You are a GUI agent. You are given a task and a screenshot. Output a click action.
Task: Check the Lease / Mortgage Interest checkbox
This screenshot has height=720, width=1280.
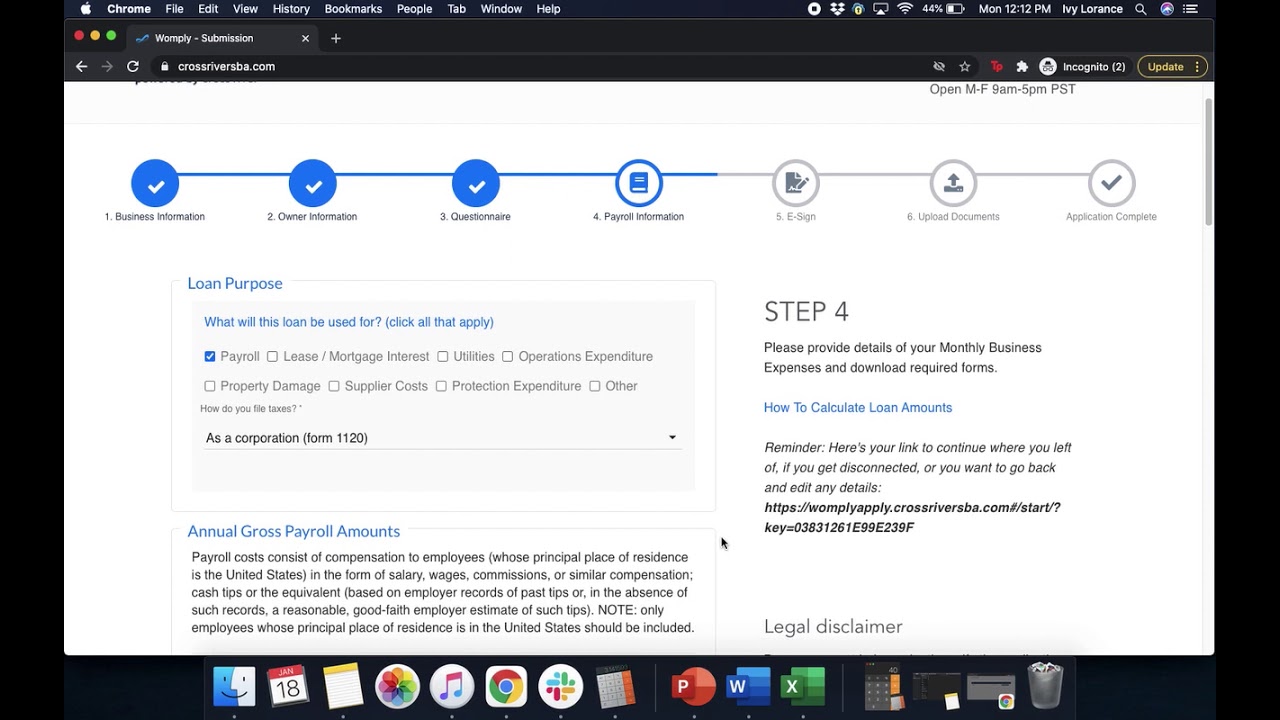coord(272,357)
